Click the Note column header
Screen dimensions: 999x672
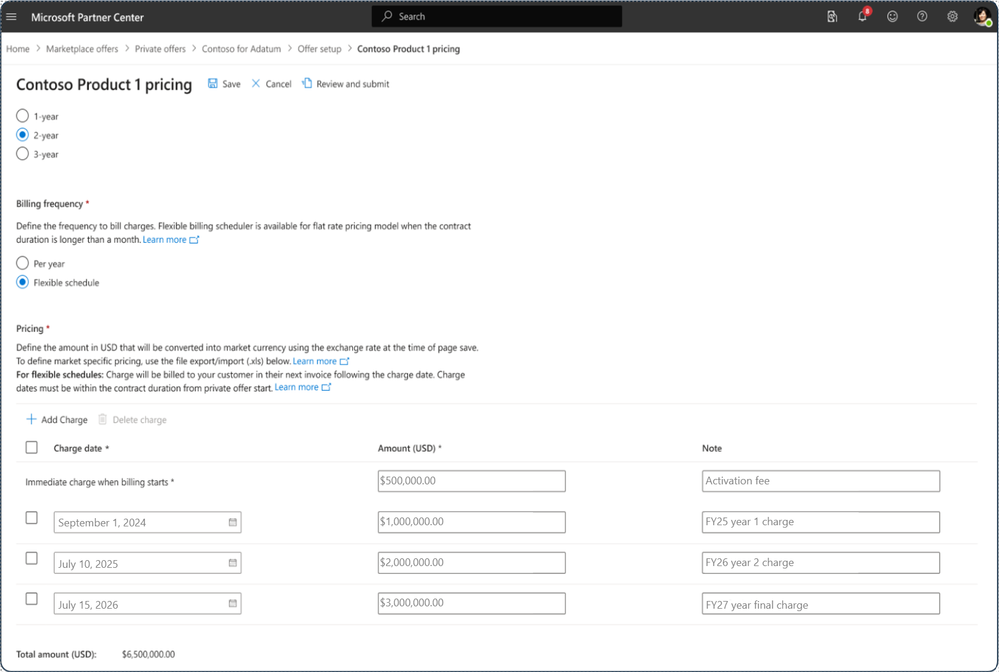712,448
